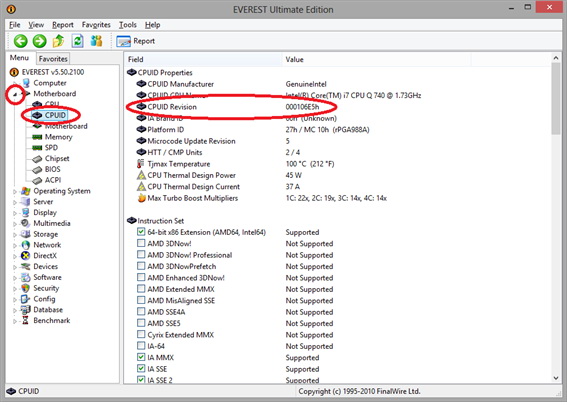Select the Config item in the tree
Viewport: 567px width, 406px height.
44,299
